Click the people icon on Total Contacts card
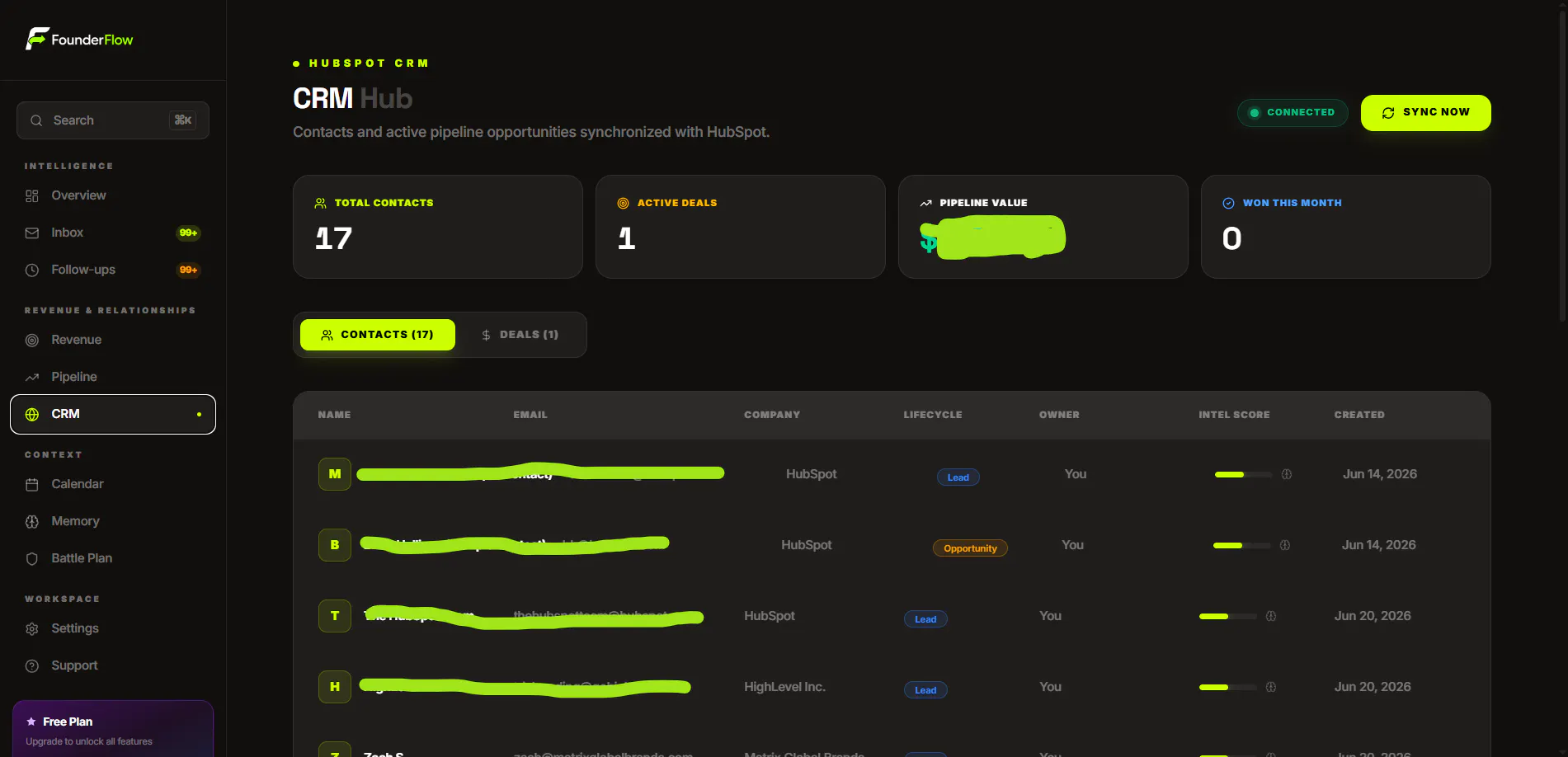This screenshot has width=1568, height=757. coord(321,203)
